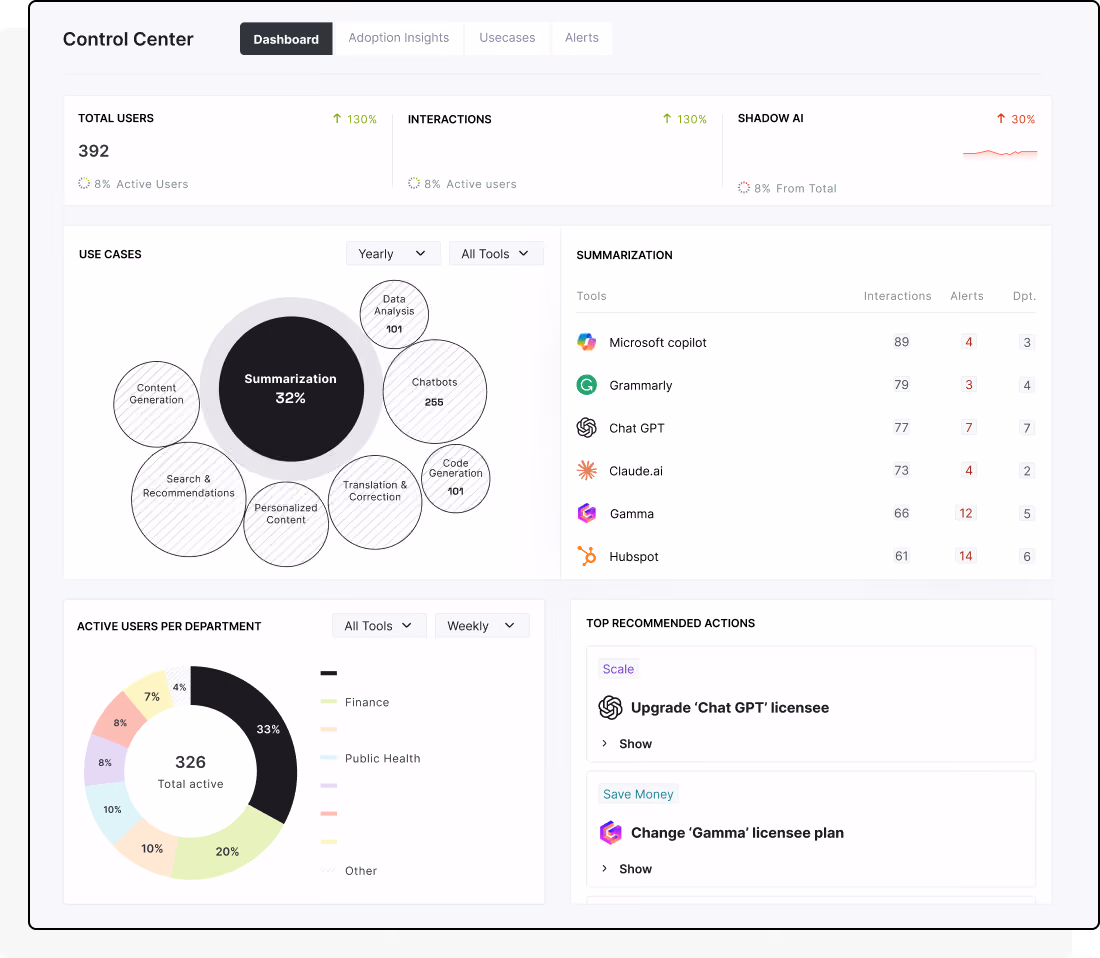Image resolution: width=1100 pixels, height=958 pixels.
Task: Click the Public Health legend swatch
Action: point(328,757)
